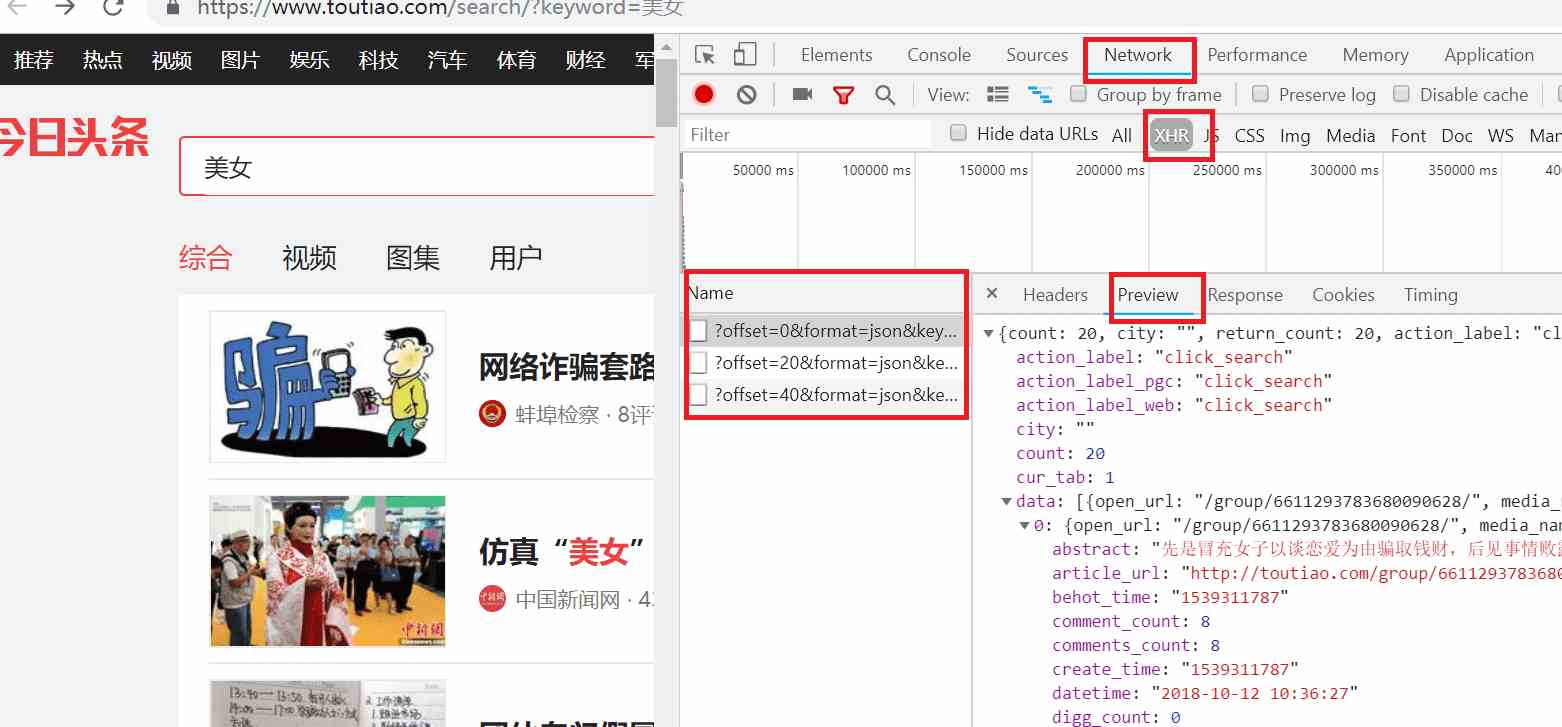Open the Timing tab
1562x727 pixels.
[x=1430, y=295]
